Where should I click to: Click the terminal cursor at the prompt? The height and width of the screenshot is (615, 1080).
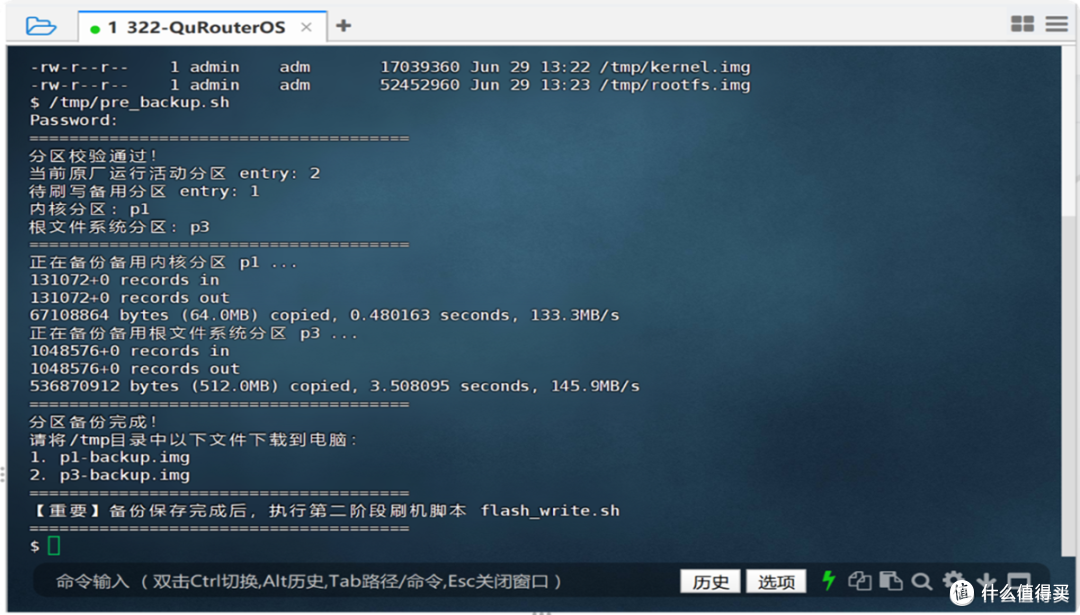(x=54, y=545)
